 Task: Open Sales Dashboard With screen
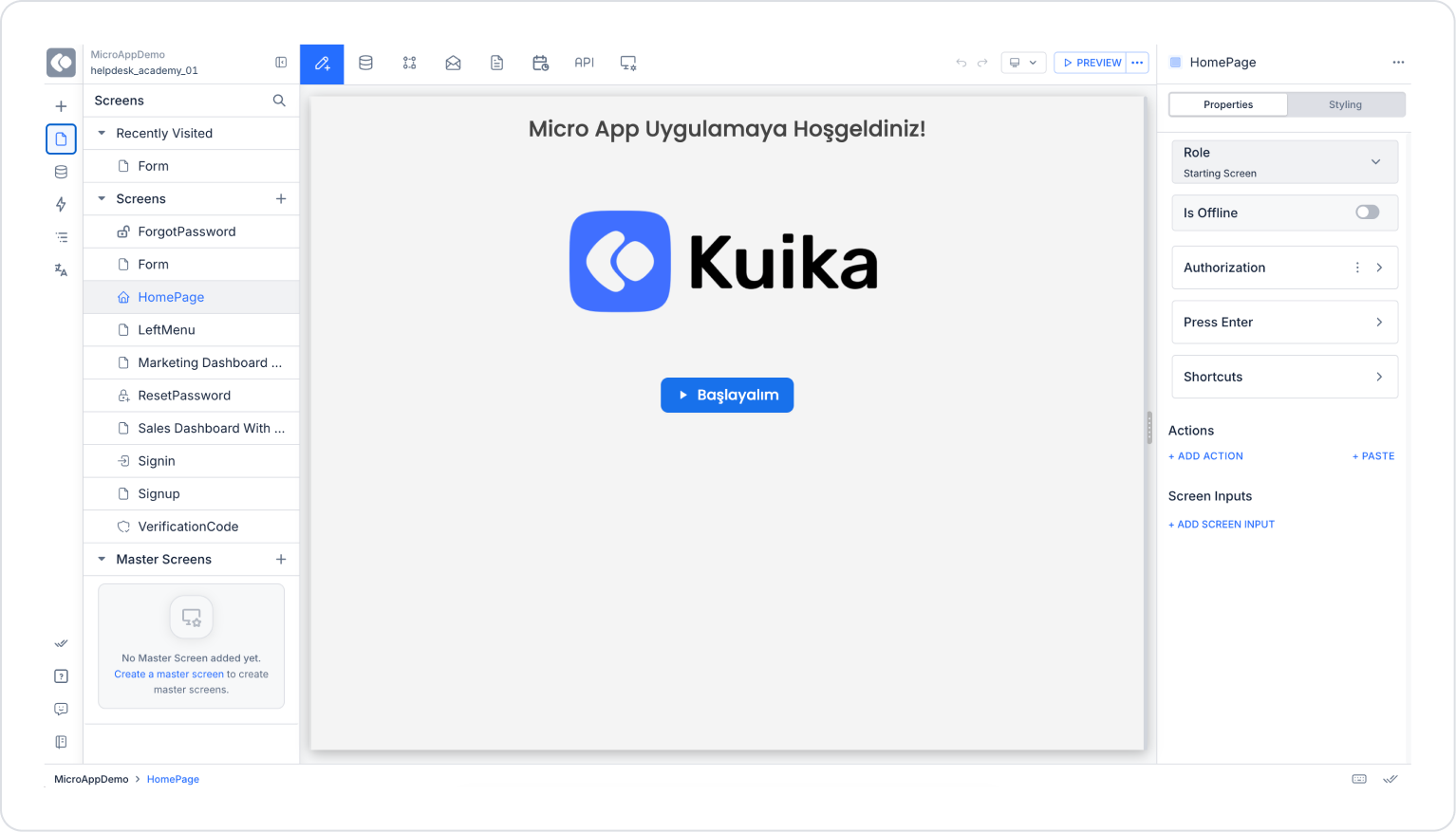tap(192, 428)
